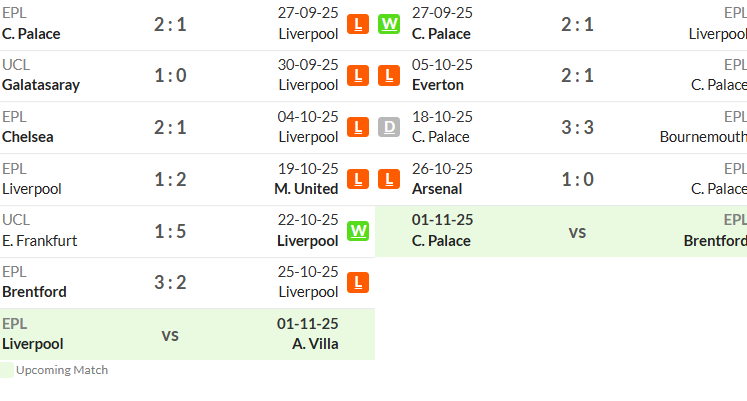
Task: Click the grey D badge for Bournemouth draw
Action: [389, 128]
